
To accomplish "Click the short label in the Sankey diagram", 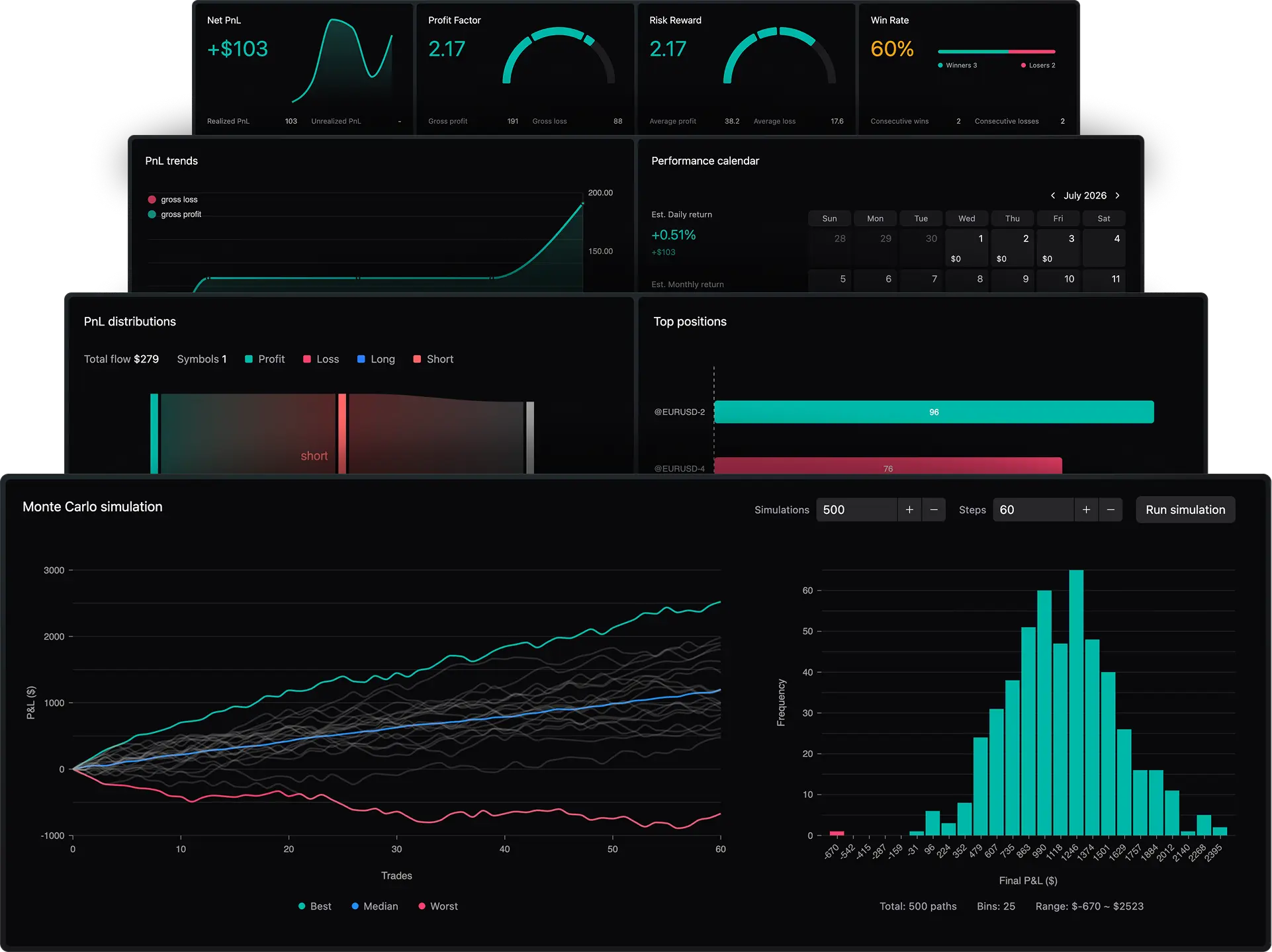I will [314, 456].
